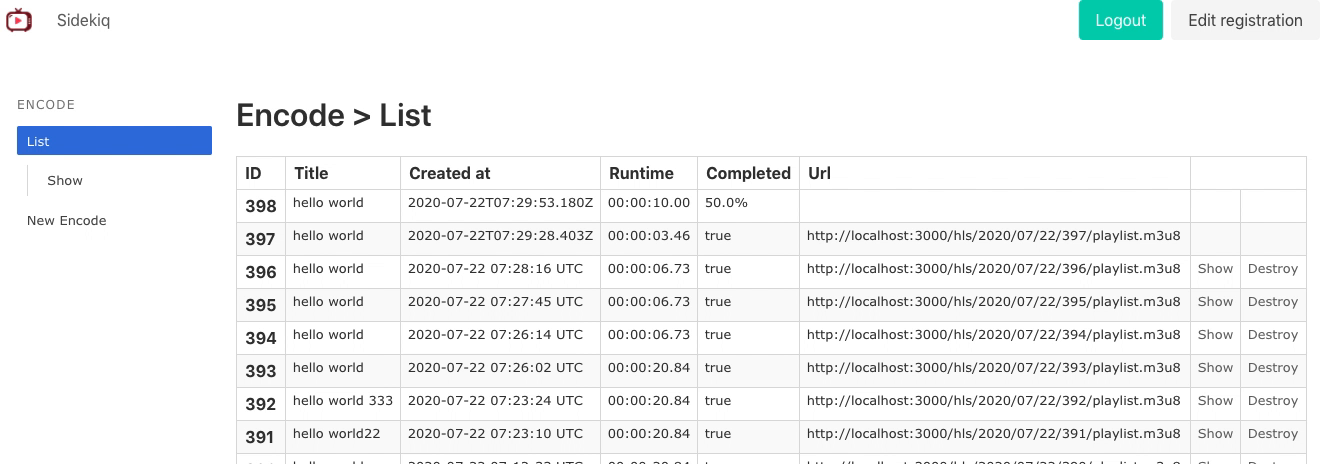The image size is (1320, 464).
Task: Click Show link for encode 396
Action: coord(1215,268)
